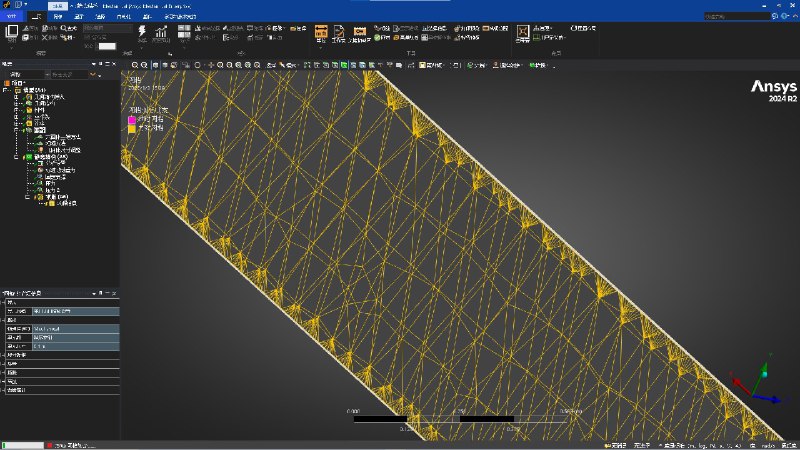Select the Static Structural (A5) tree item
This screenshot has width=800, height=450.
51,157
